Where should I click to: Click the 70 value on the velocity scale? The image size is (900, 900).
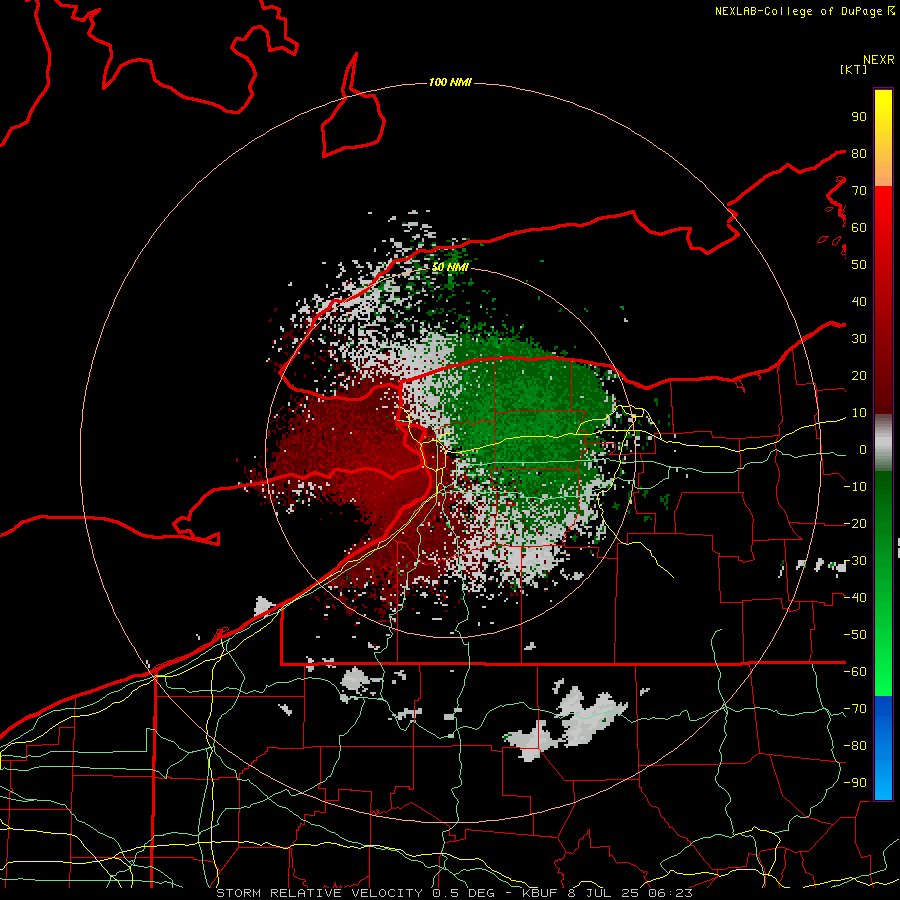pyautogui.click(x=859, y=191)
